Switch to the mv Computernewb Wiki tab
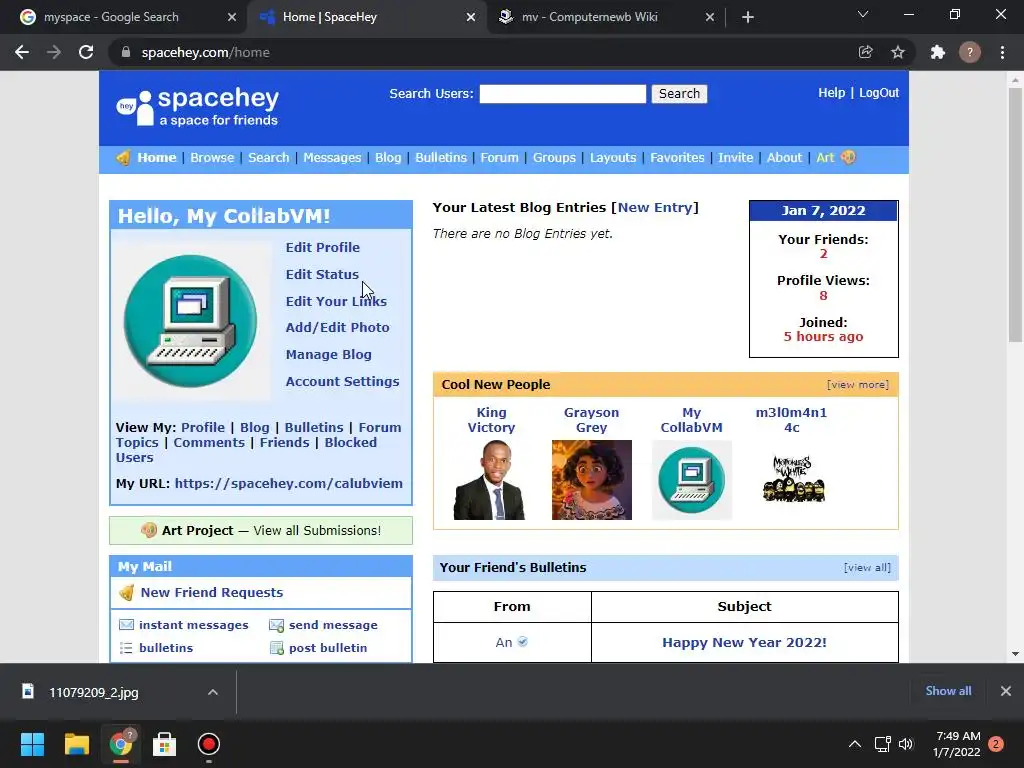Viewport: 1024px width, 768px height. click(606, 17)
